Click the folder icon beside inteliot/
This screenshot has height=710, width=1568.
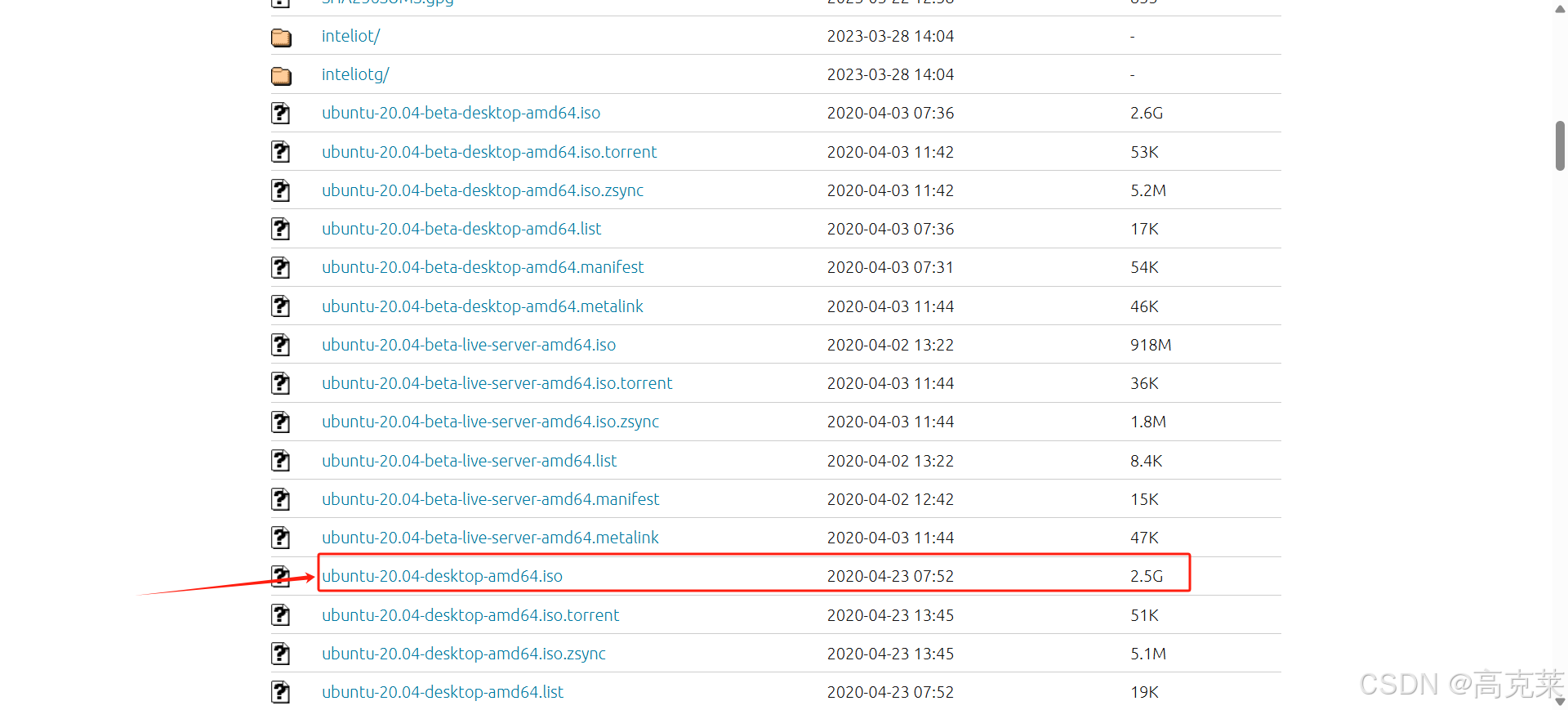(281, 37)
